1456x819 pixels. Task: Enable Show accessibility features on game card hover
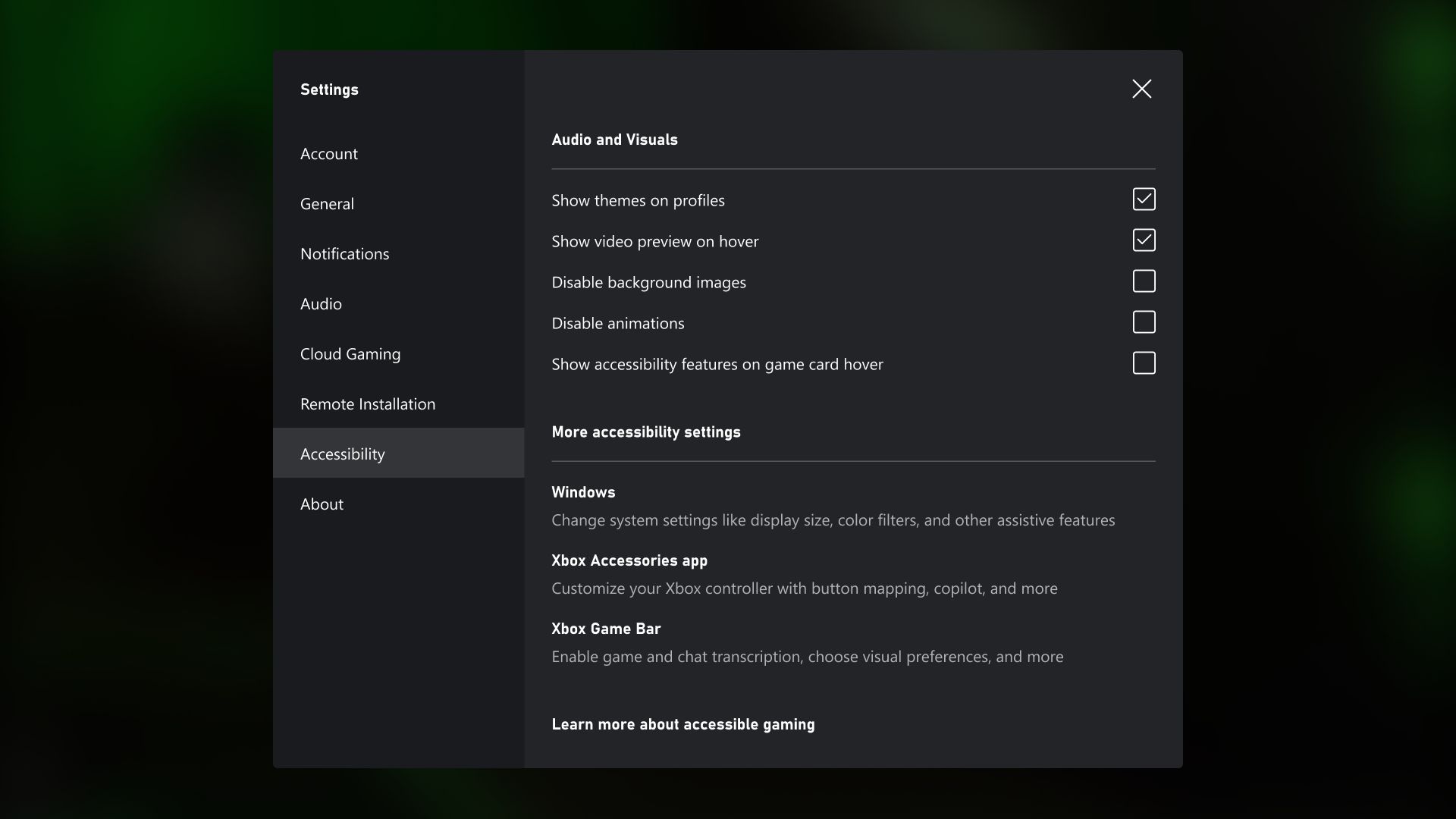point(1143,363)
